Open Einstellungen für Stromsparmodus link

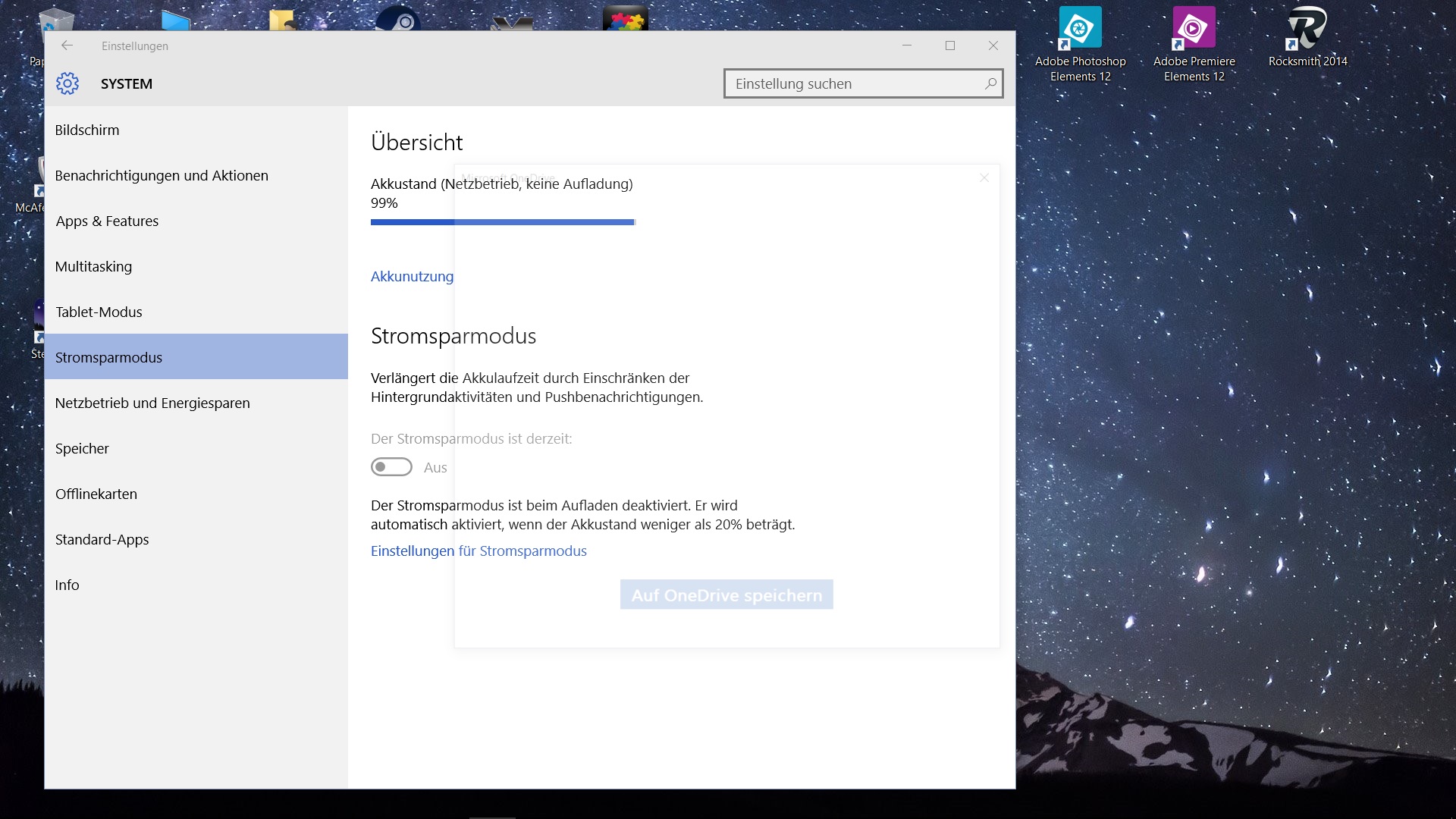coord(479,551)
